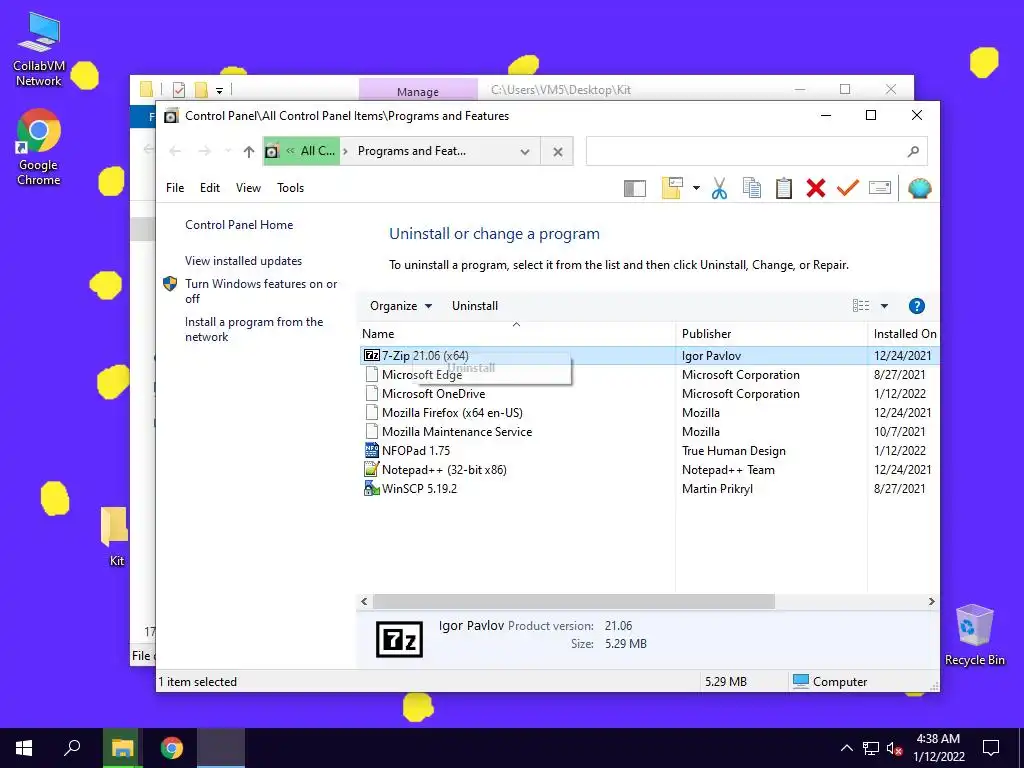
Task: Click the horizontal scrollbar left arrow
Action: point(364,601)
